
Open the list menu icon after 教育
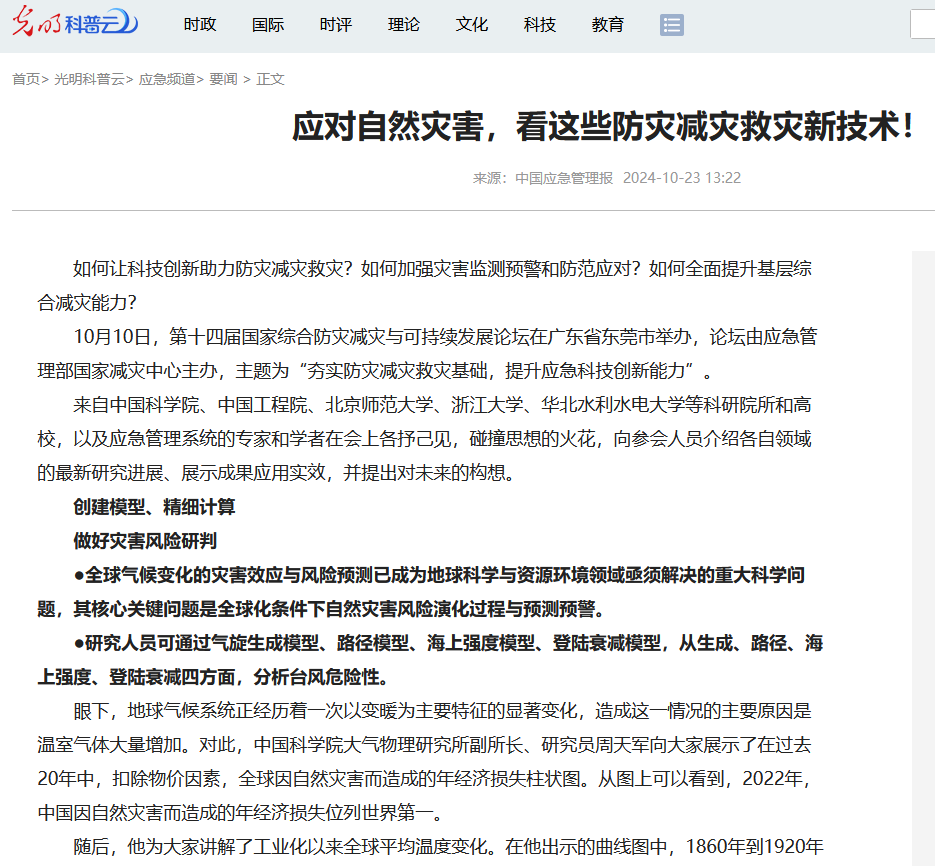[672, 25]
